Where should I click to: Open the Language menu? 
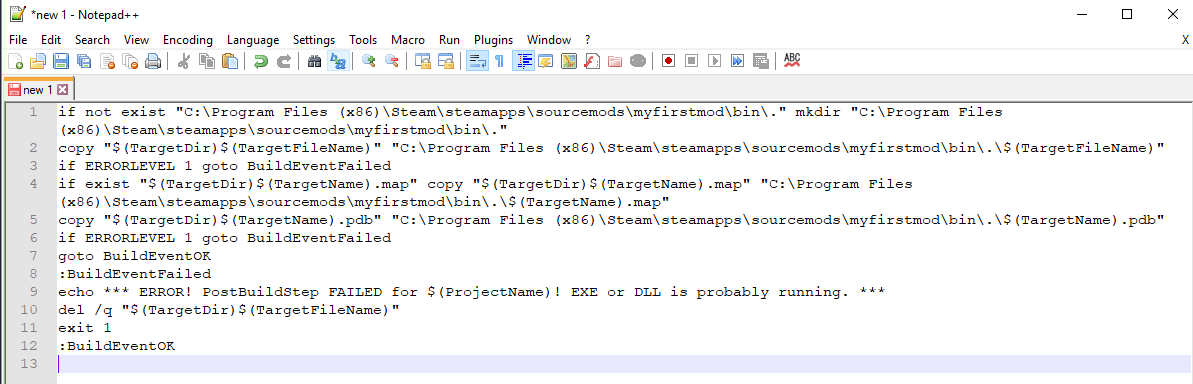point(253,40)
